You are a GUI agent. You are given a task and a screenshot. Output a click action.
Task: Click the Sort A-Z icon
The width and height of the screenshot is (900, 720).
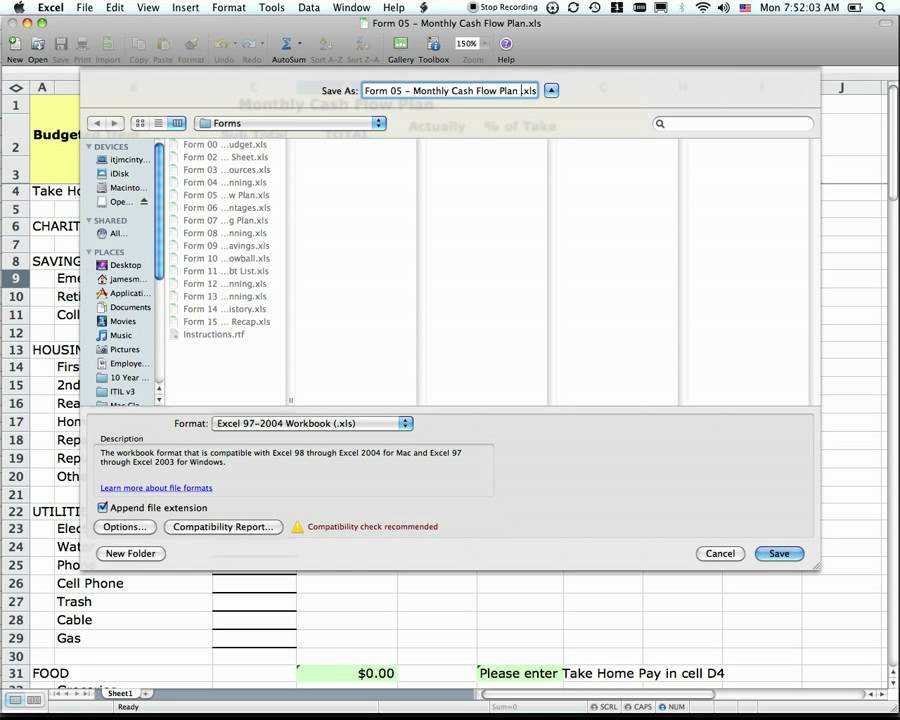(x=325, y=44)
